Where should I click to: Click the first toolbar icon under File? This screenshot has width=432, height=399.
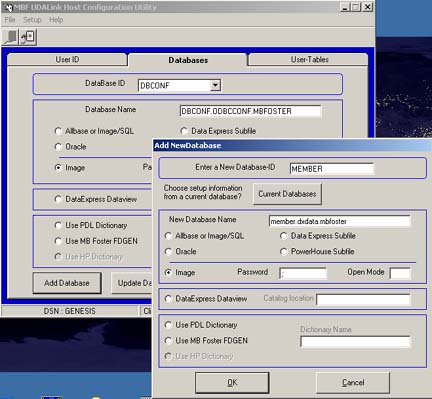(11, 37)
